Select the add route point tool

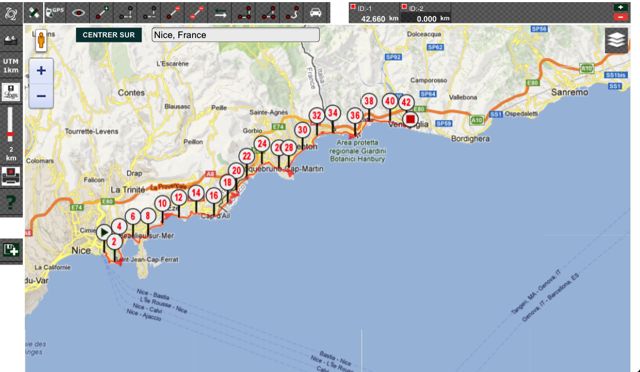(x=102, y=13)
